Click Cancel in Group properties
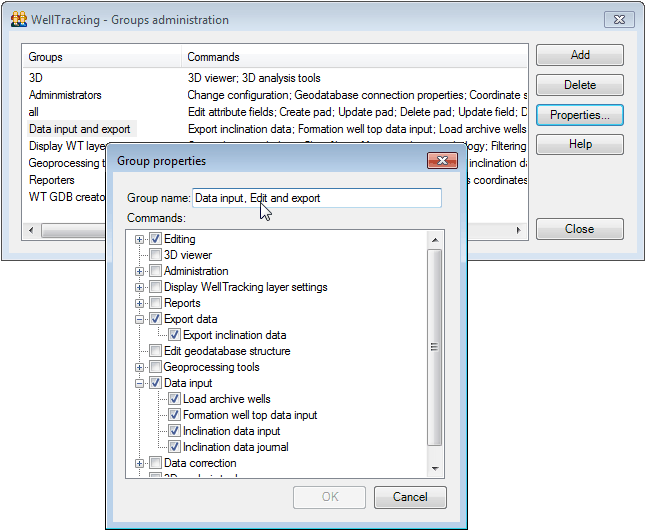The height and width of the screenshot is (532, 647). point(410,497)
